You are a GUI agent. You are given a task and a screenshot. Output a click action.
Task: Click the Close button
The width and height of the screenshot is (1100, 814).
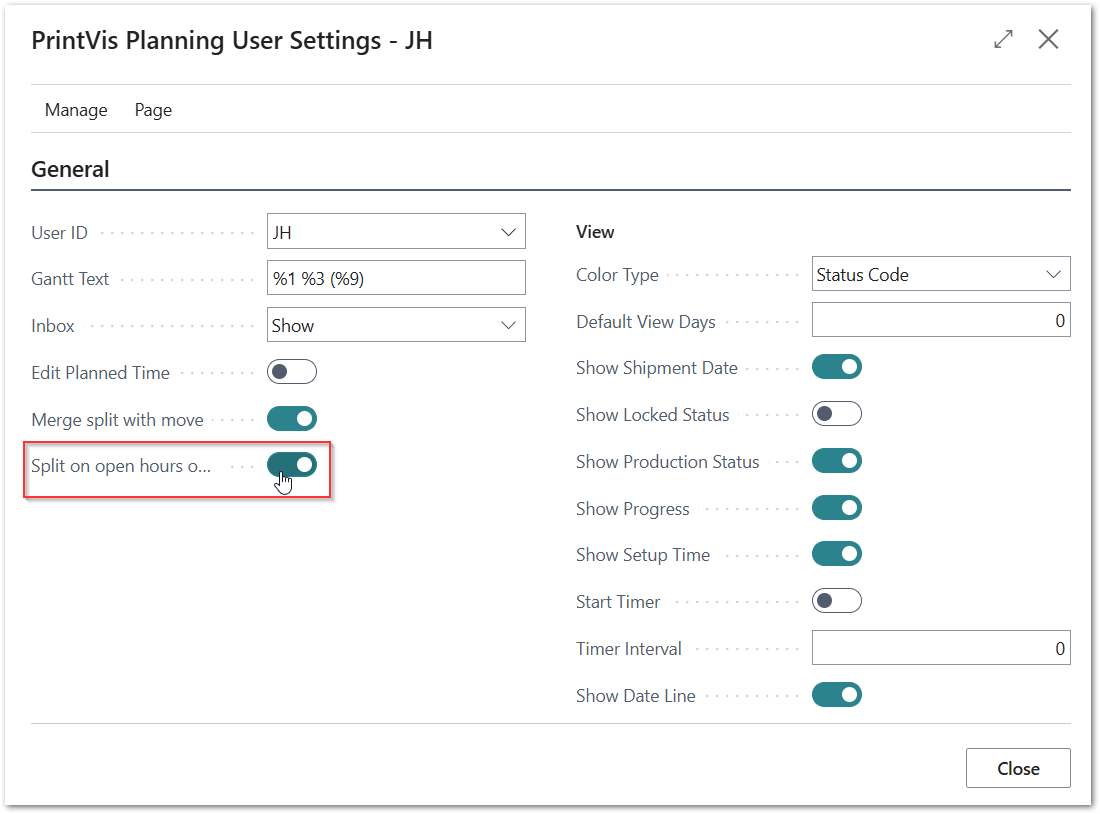(1017, 768)
